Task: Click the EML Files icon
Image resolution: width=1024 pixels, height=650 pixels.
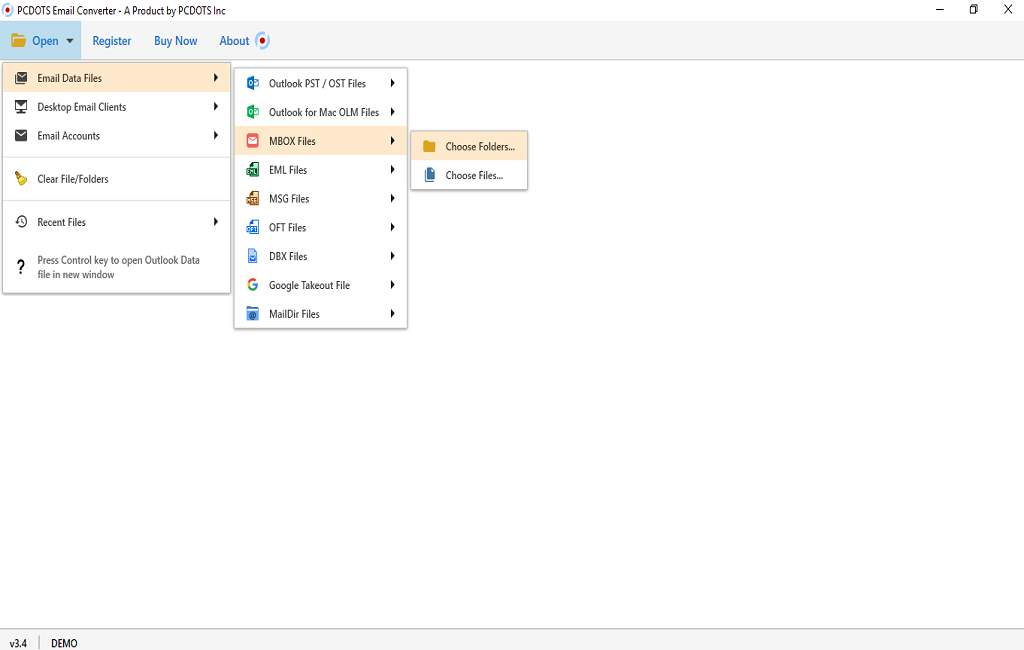Action: point(252,170)
